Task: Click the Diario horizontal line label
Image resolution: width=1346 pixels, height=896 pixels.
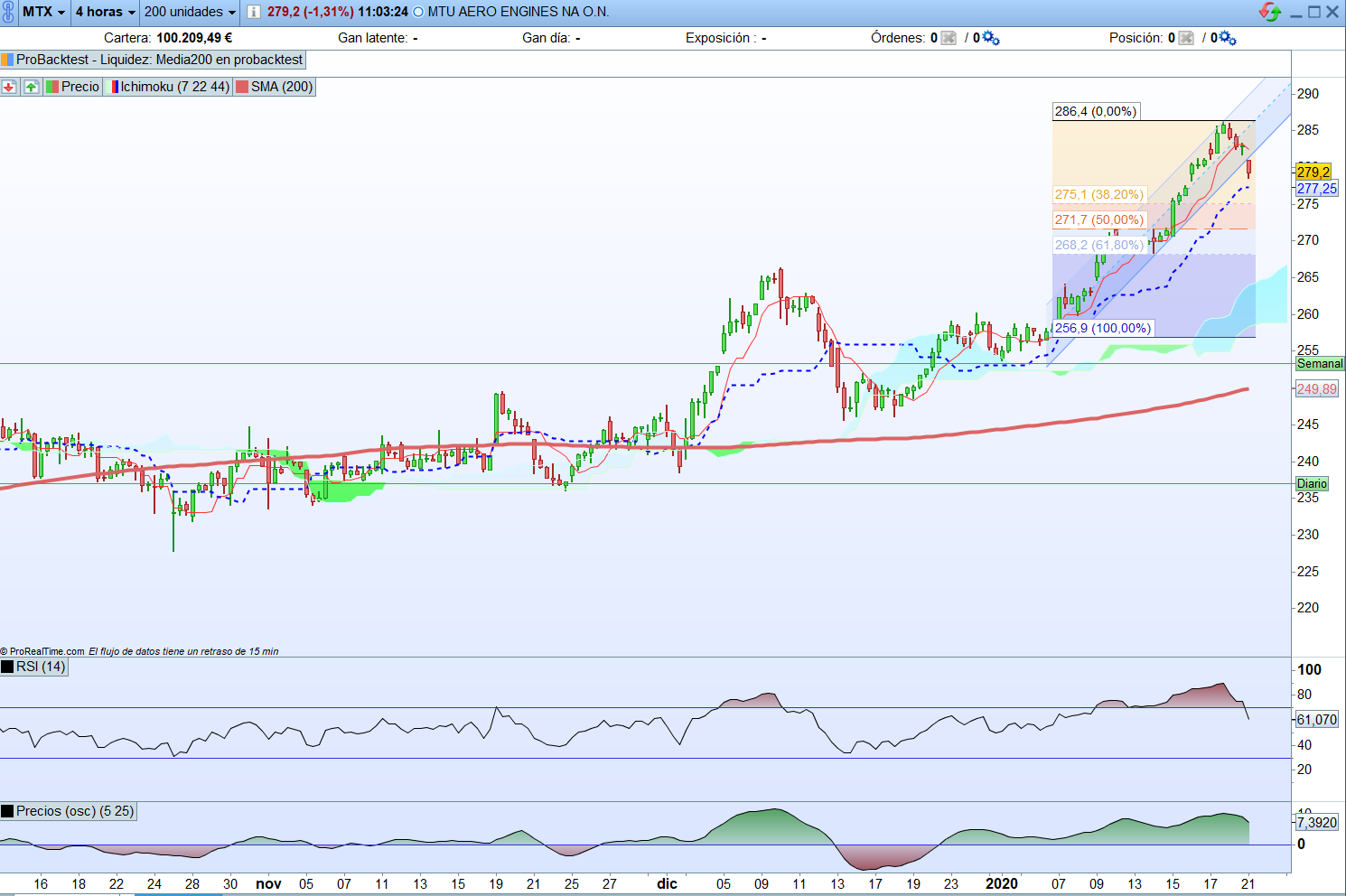Action: coord(1312,483)
